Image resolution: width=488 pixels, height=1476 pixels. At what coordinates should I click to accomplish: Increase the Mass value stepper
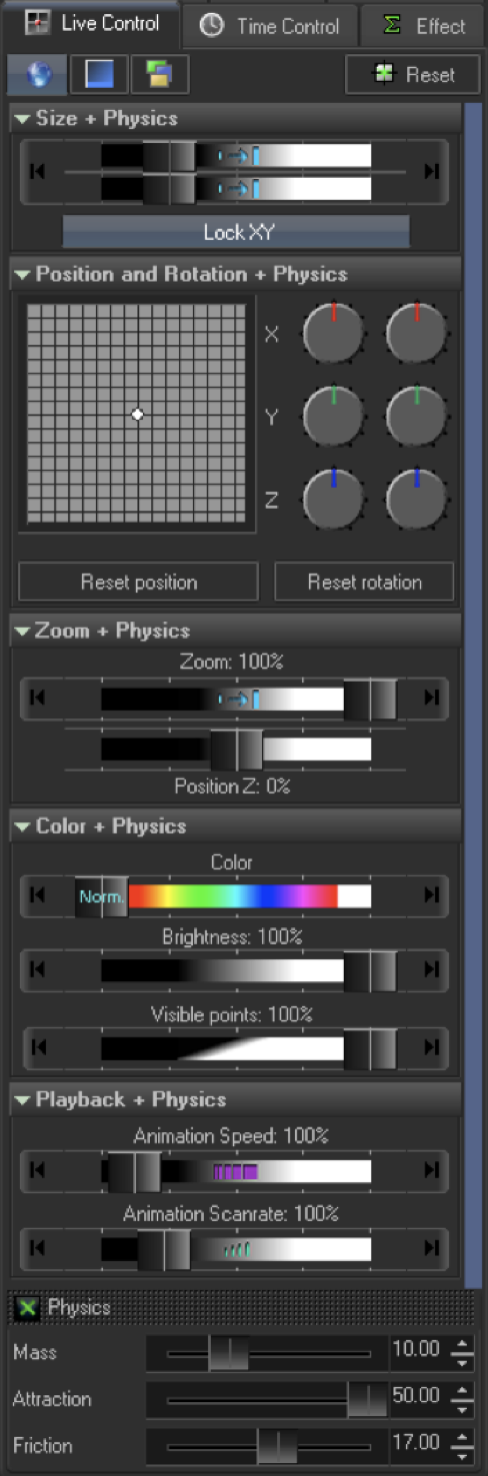[461, 1345]
